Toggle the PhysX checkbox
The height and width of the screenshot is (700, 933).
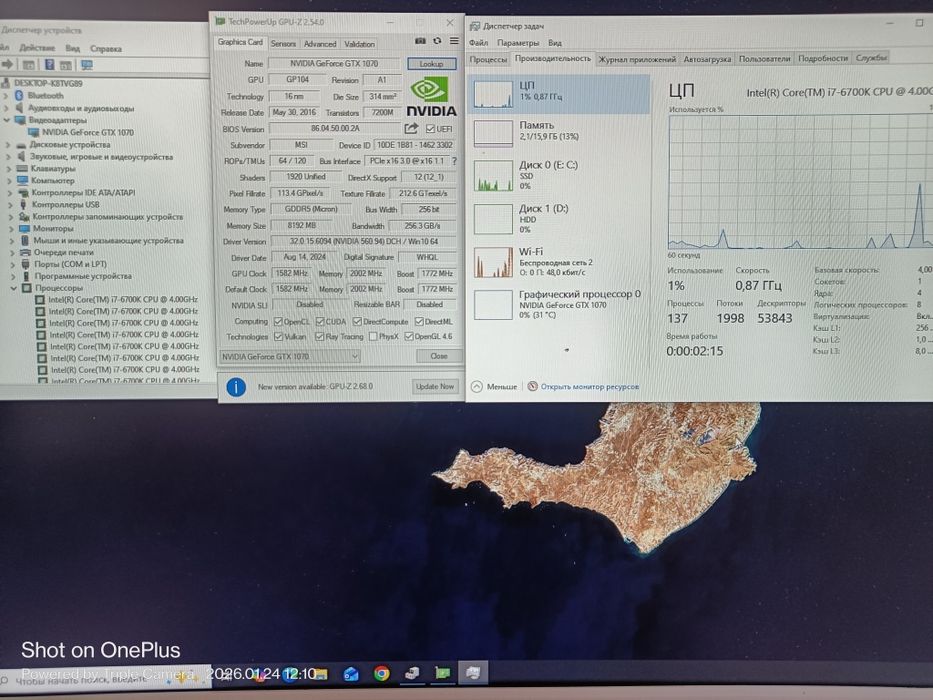coord(372,337)
